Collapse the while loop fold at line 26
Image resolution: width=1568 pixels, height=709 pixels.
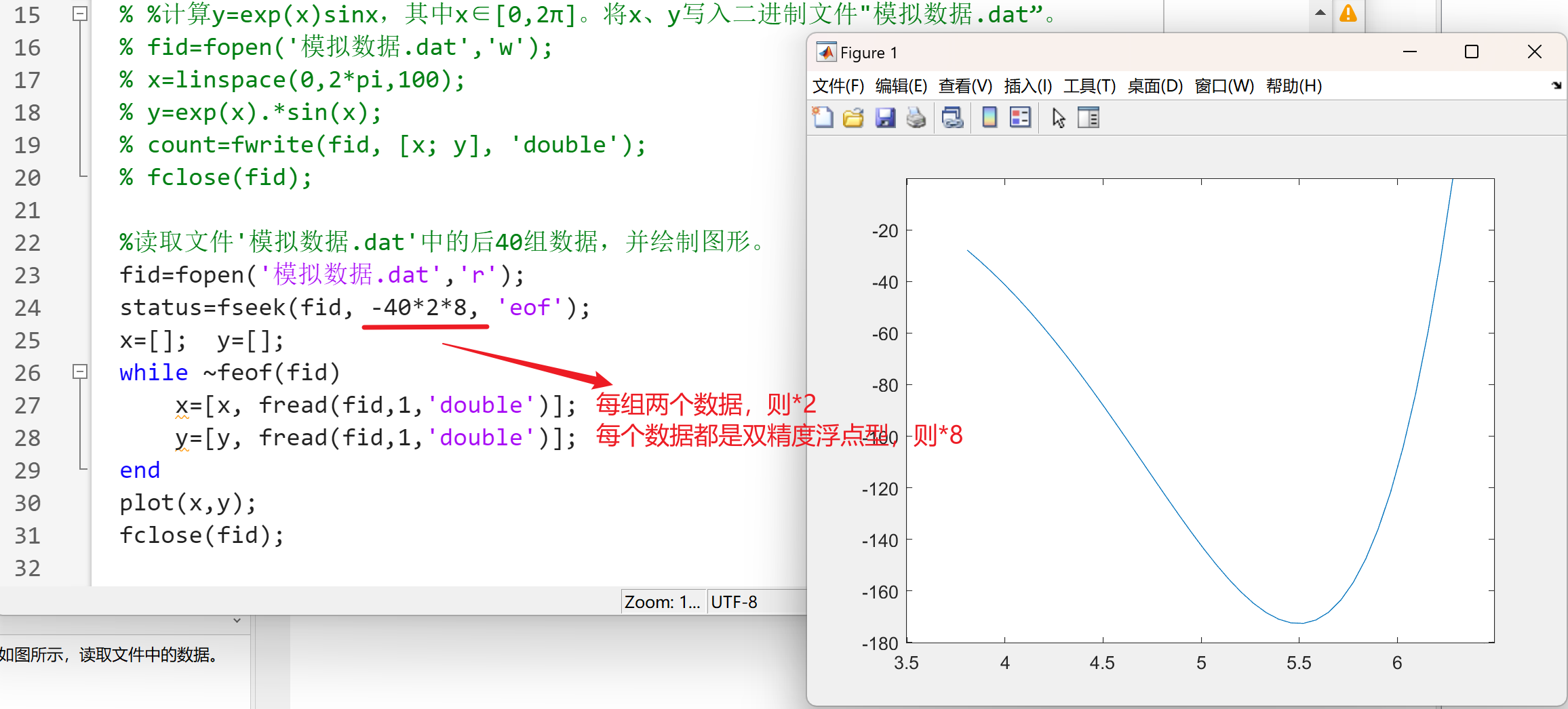click(80, 371)
